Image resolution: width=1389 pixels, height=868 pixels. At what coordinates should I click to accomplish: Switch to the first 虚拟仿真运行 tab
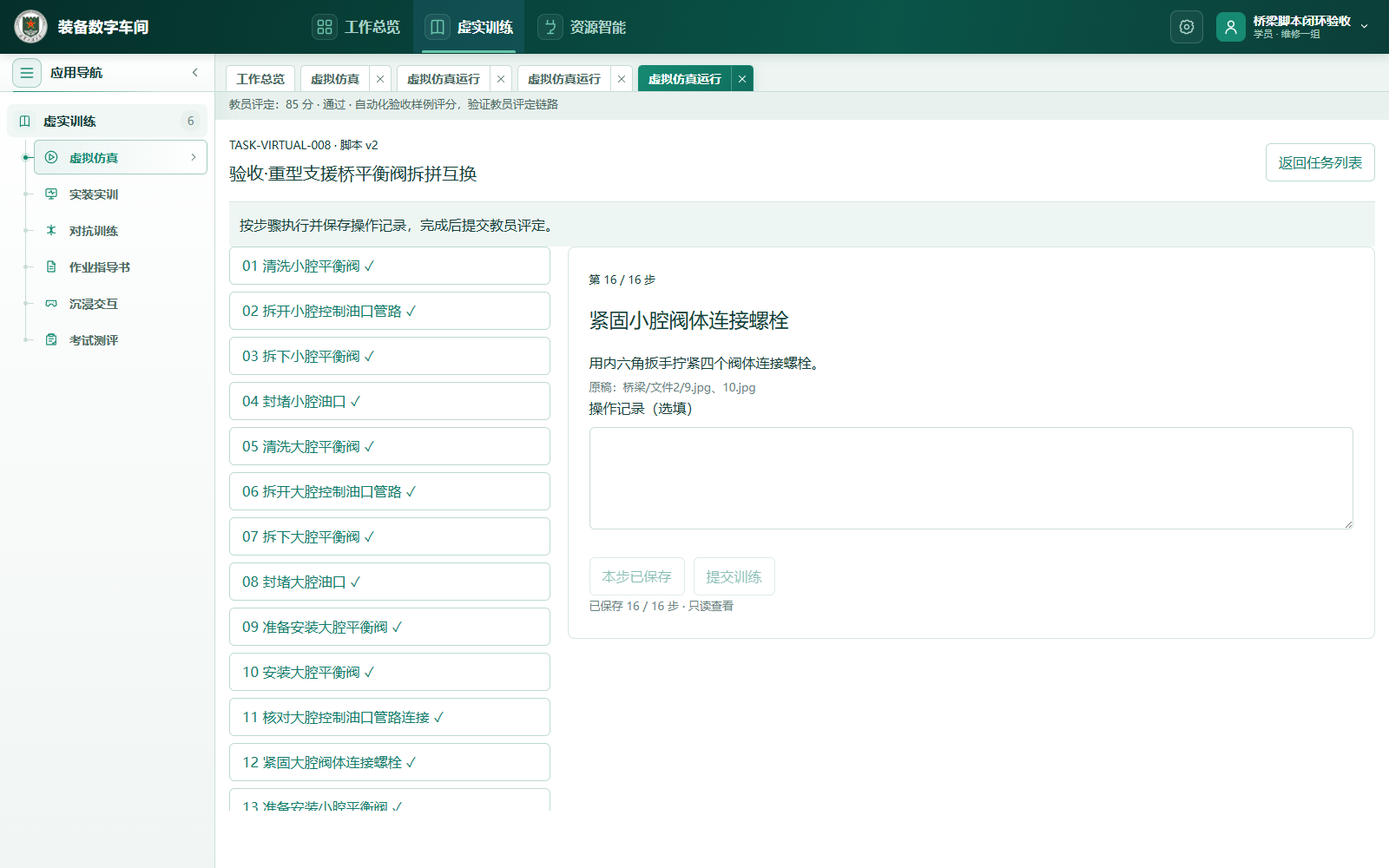[444, 79]
